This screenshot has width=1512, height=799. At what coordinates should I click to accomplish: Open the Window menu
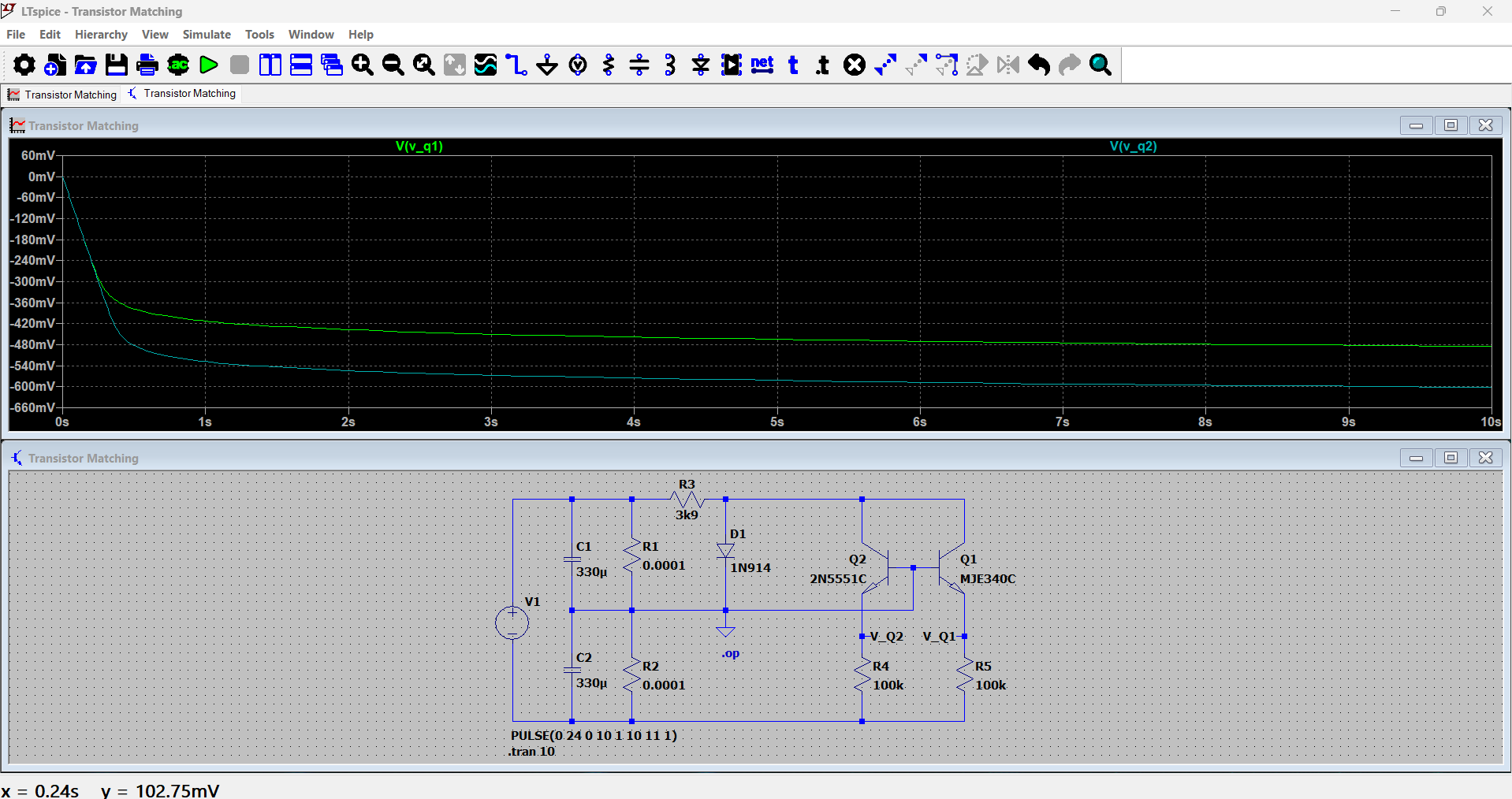click(311, 35)
